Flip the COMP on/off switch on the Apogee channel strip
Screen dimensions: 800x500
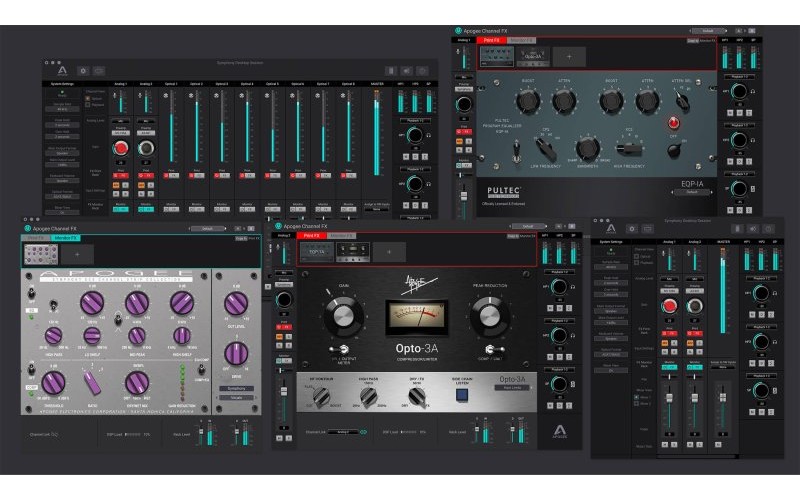tap(32, 369)
